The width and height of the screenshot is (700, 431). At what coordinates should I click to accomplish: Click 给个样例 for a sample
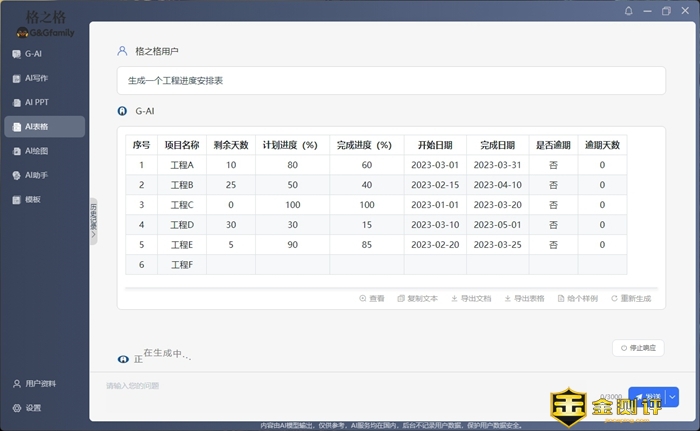click(x=577, y=298)
